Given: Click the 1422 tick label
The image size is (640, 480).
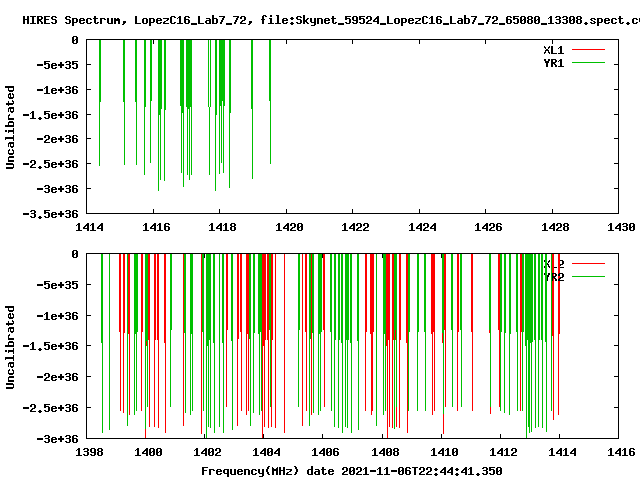Looking at the screenshot, I should [355, 227].
